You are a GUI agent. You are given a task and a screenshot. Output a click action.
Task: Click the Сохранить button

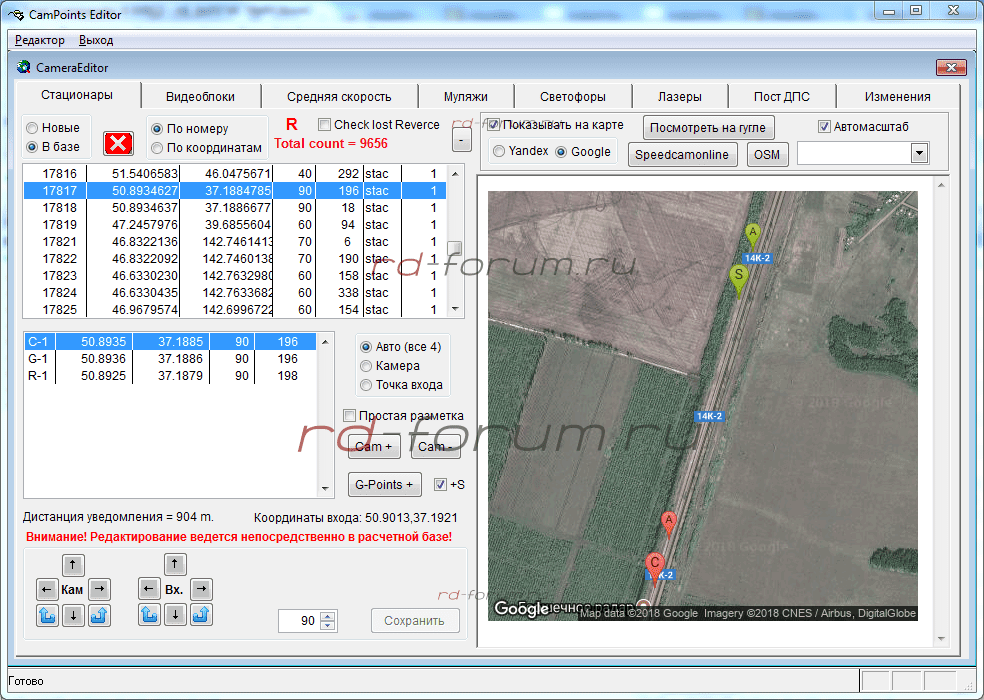coord(414,621)
